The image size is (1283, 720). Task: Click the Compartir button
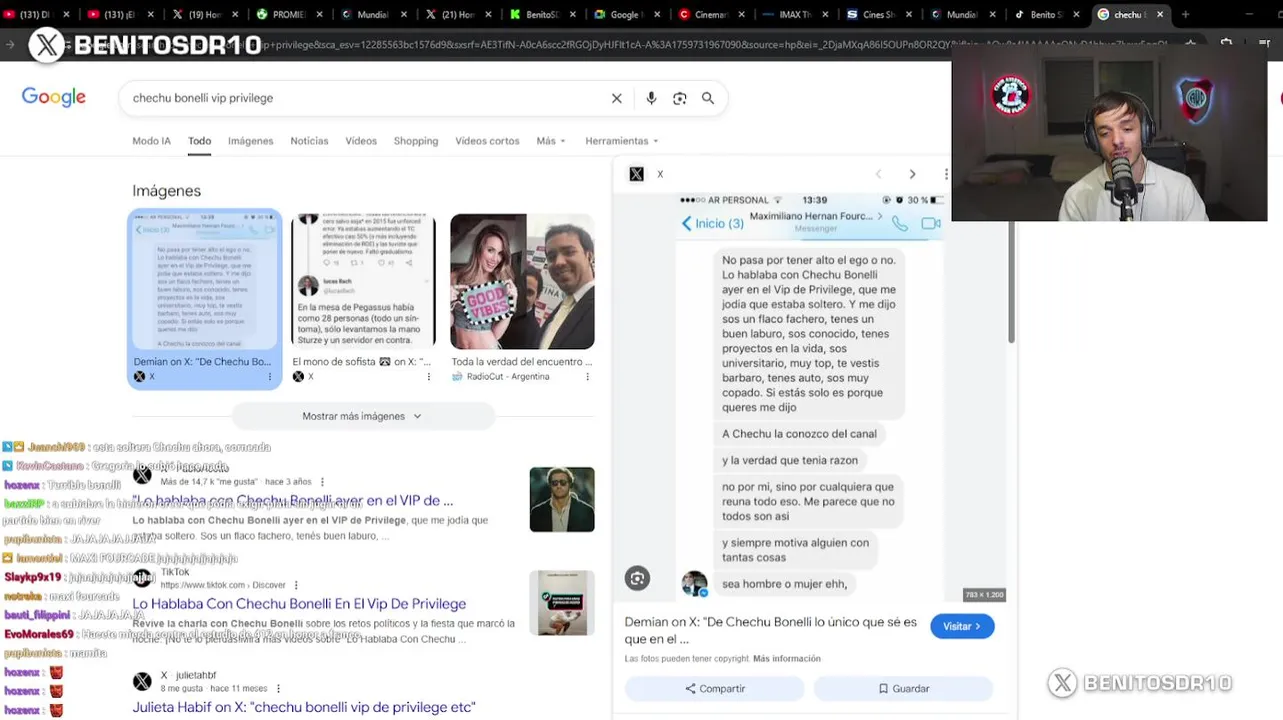(715, 688)
